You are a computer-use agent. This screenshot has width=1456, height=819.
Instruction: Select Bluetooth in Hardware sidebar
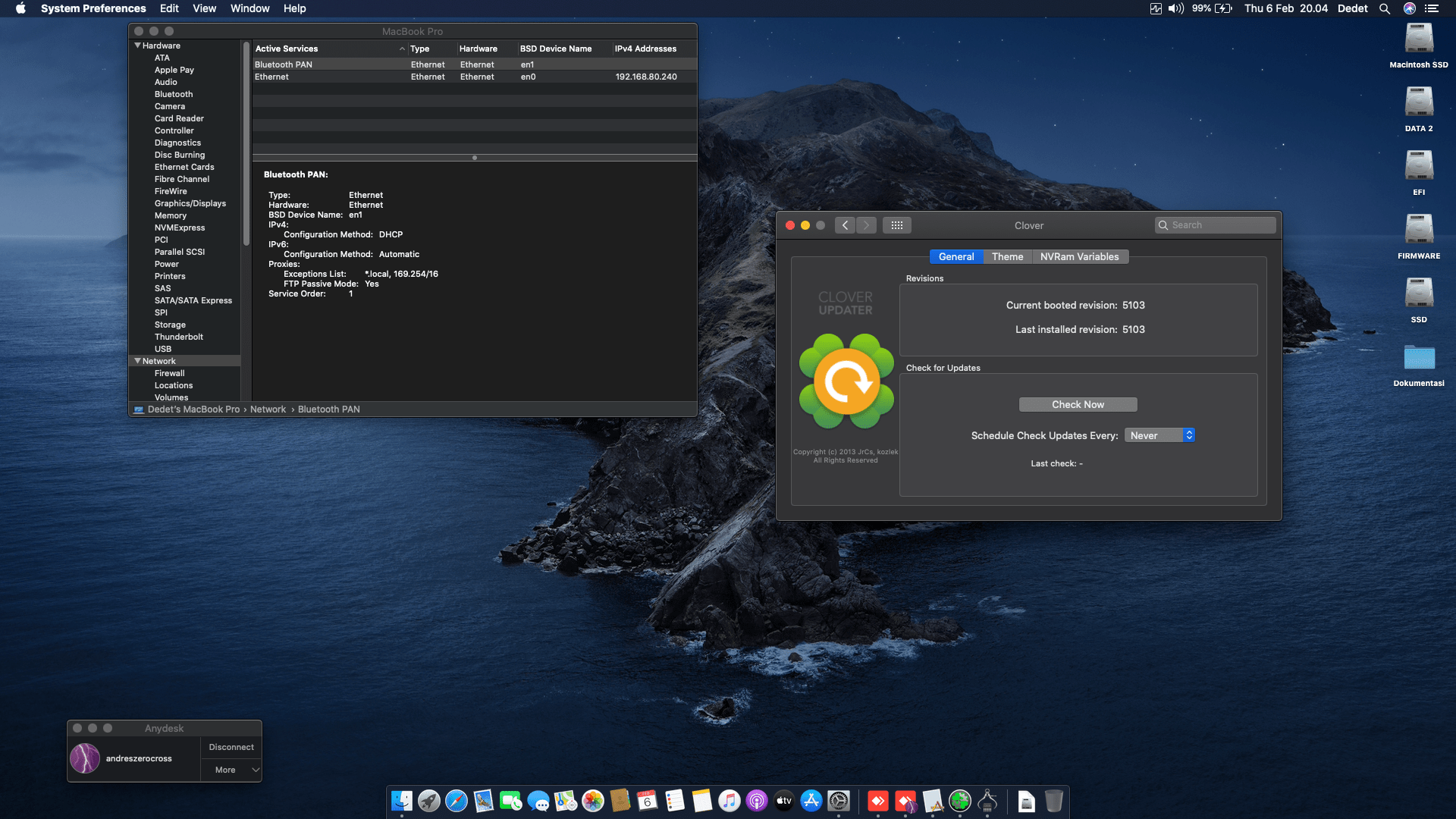click(174, 94)
